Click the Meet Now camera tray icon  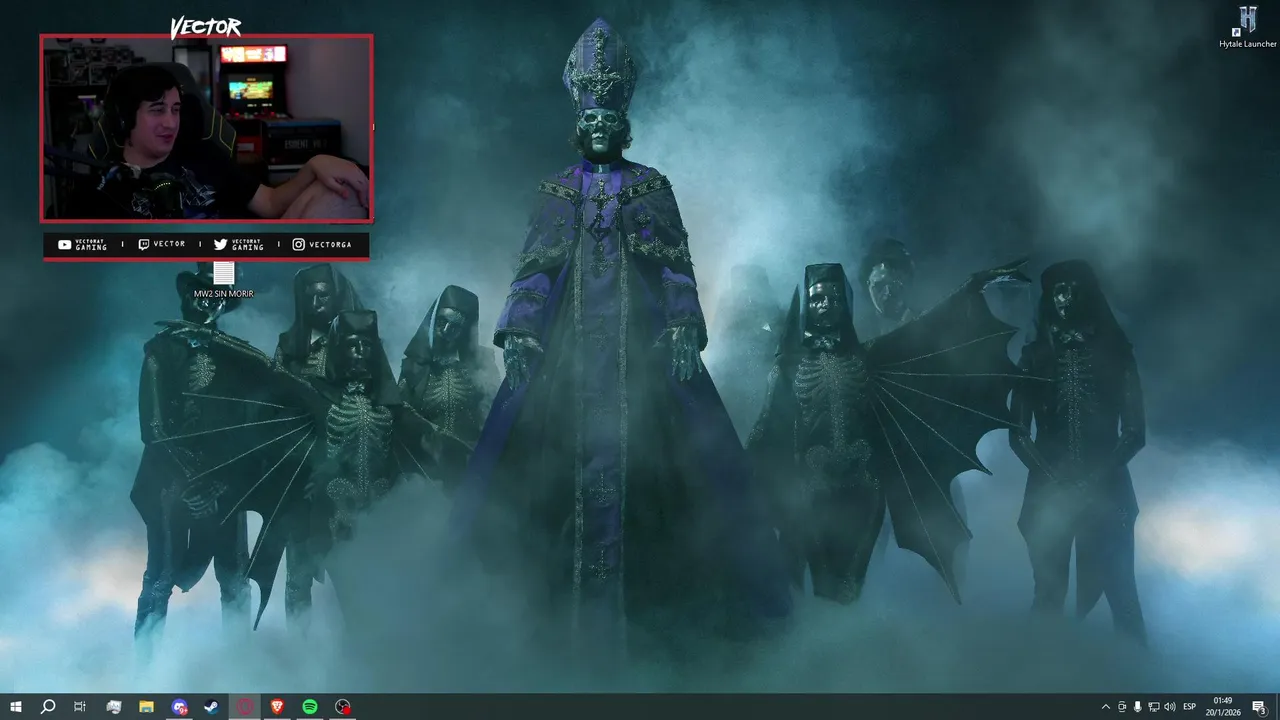(1122, 707)
